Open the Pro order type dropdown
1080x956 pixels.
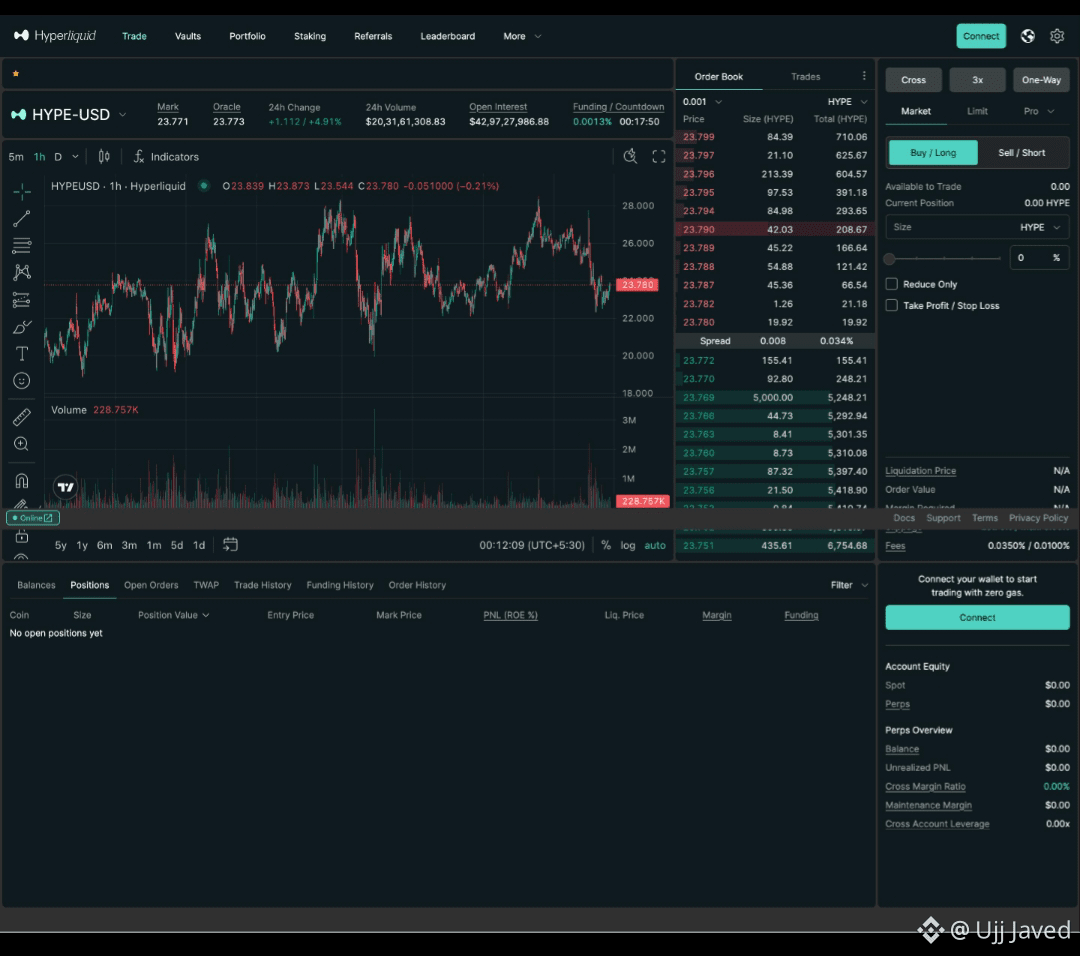pyautogui.click(x=1038, y=111)
